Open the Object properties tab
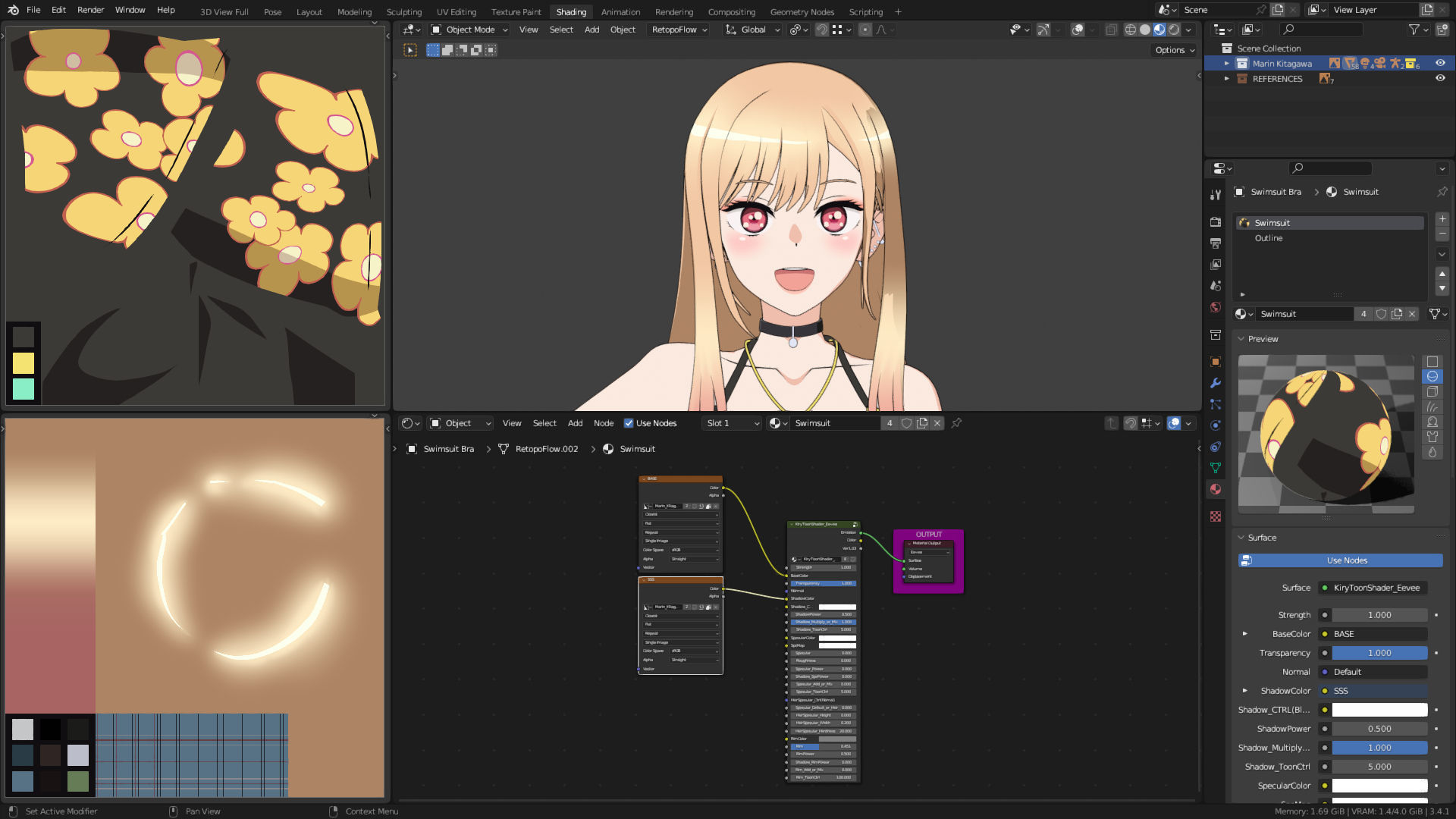 coord(1216,362)
